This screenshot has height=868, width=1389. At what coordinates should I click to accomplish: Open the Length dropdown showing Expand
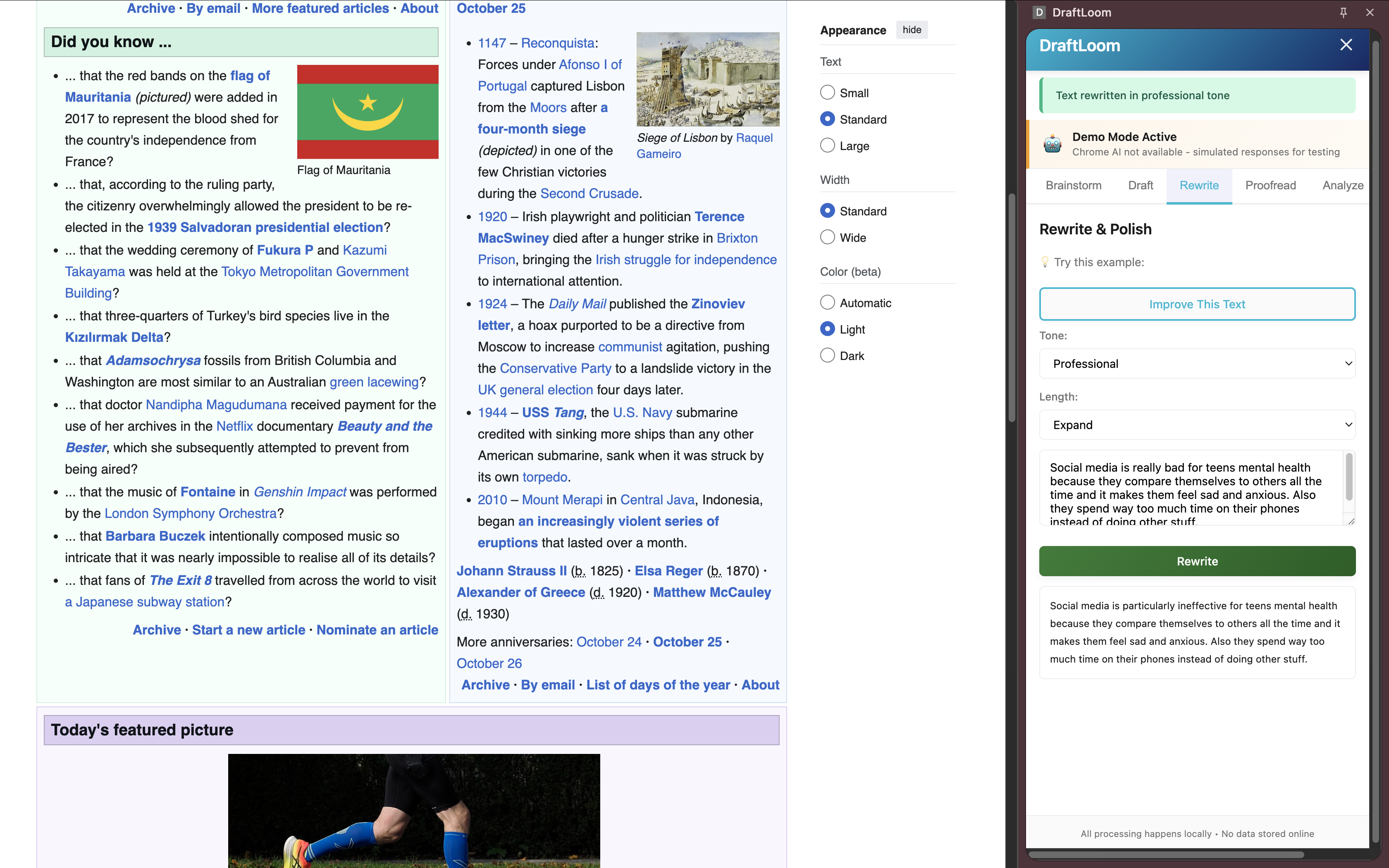pyautogui.click(x=1197, y=425)
